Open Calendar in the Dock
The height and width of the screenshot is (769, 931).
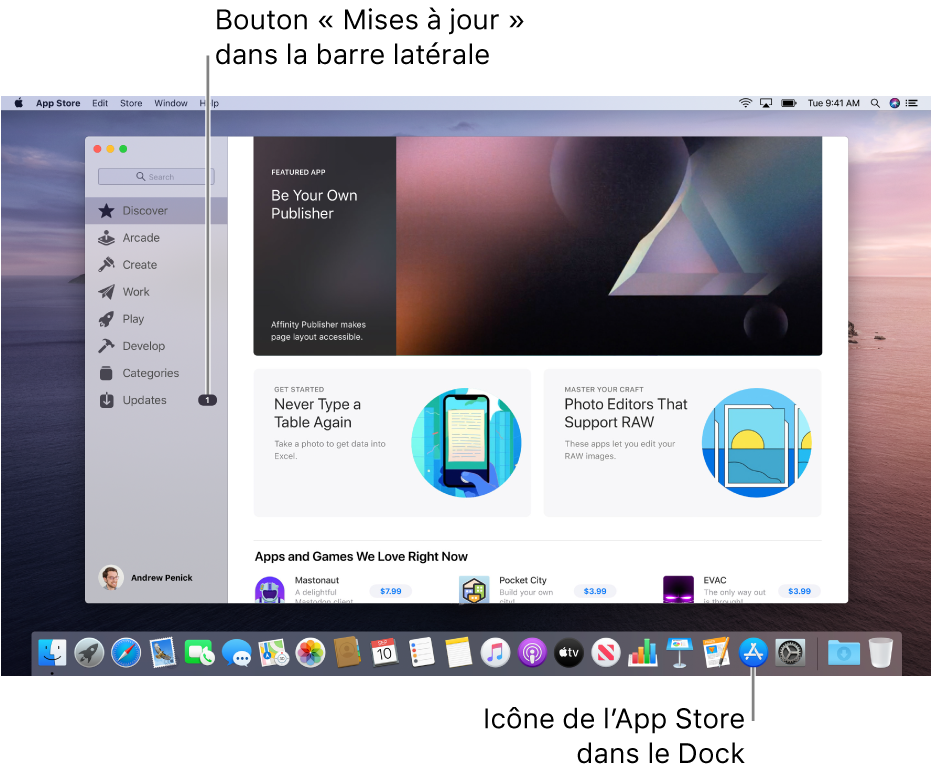click(384, 653)
